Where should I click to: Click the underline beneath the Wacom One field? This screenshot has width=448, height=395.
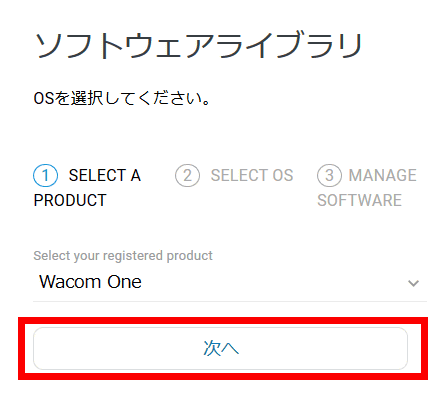click(230, 301)
